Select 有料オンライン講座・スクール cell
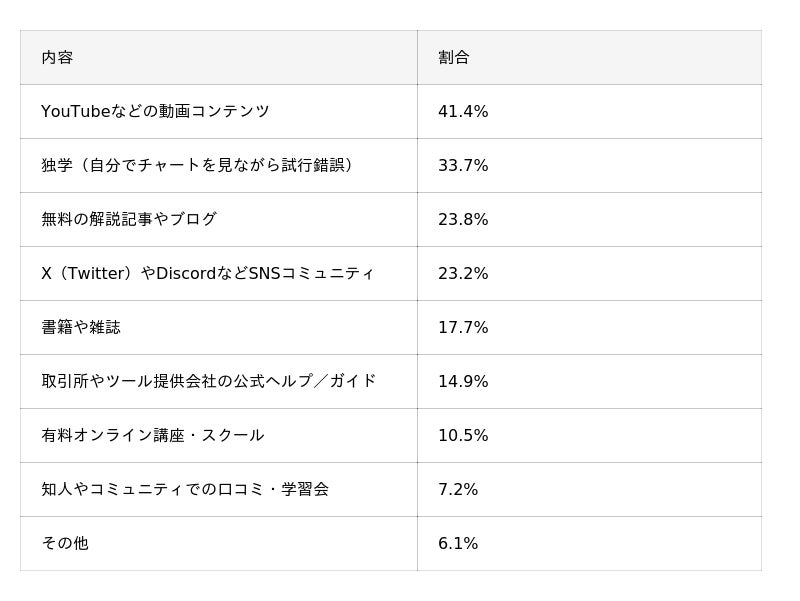800x601 pixels. coord(153,436)
